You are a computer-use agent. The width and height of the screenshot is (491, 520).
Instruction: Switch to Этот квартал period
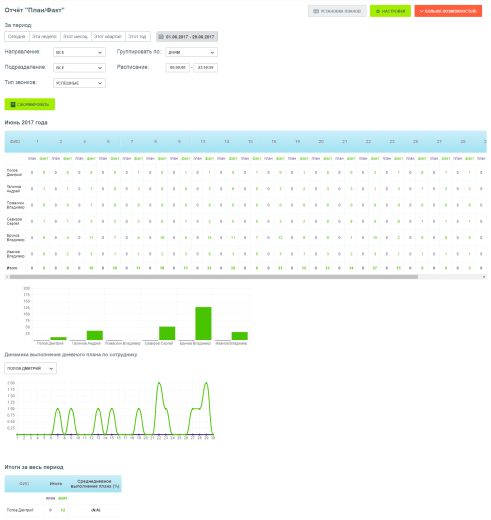(108, 36)
